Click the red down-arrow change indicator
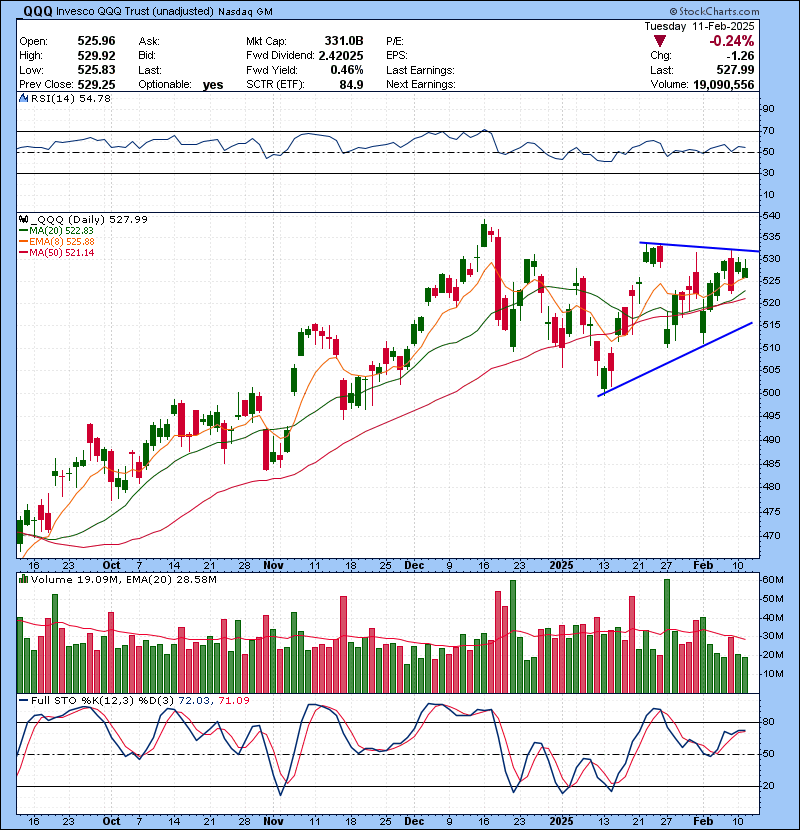800x830 pixels. (658, 42)
